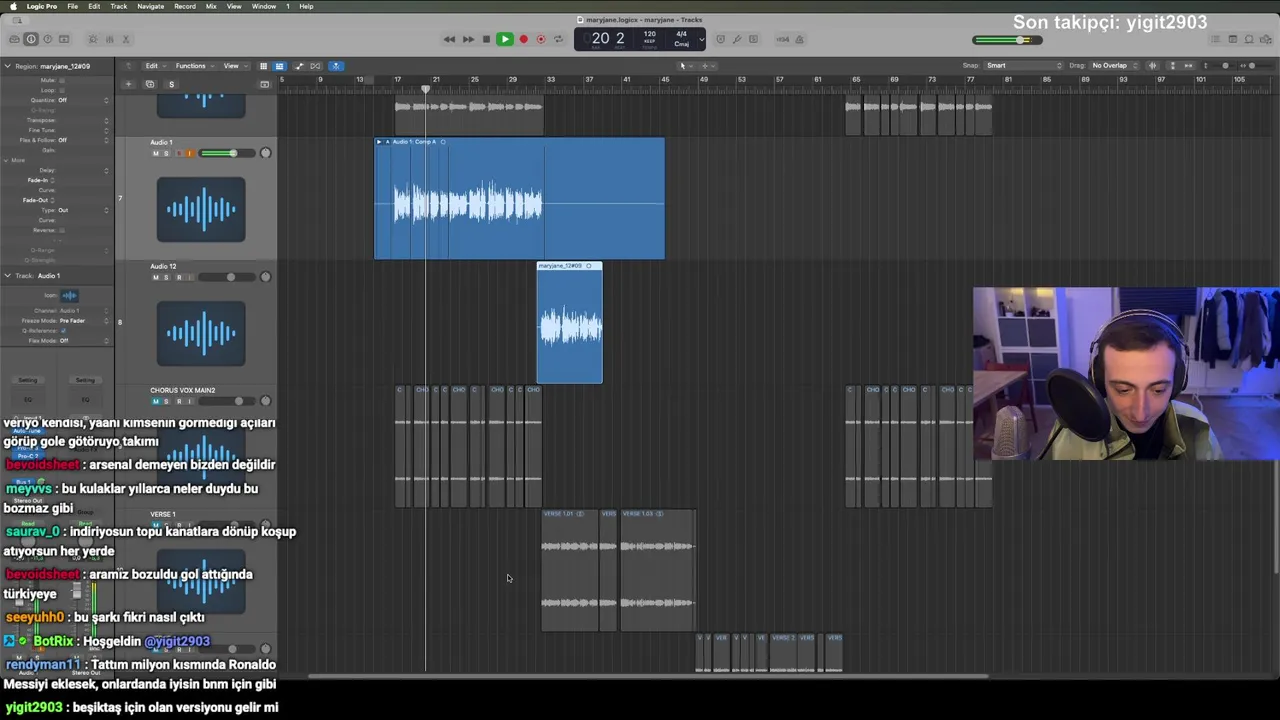This screenshot has width=1280, height=720.
Task: Click the Rewind transport button
Action: 449,39
